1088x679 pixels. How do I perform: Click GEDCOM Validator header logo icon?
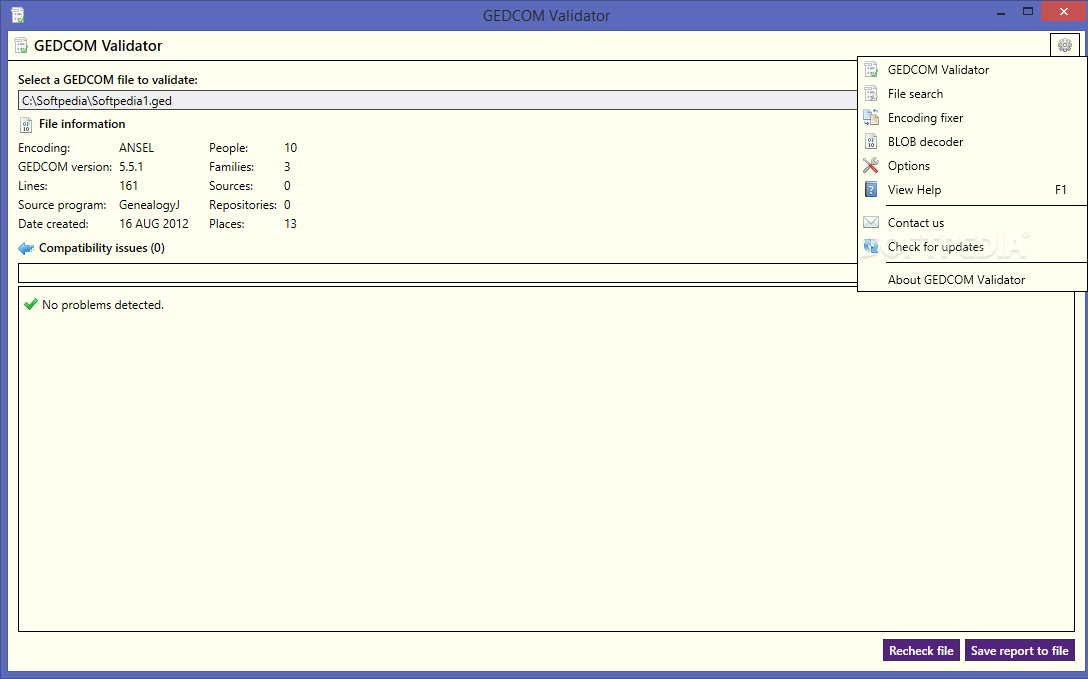[x=21, y=46]
